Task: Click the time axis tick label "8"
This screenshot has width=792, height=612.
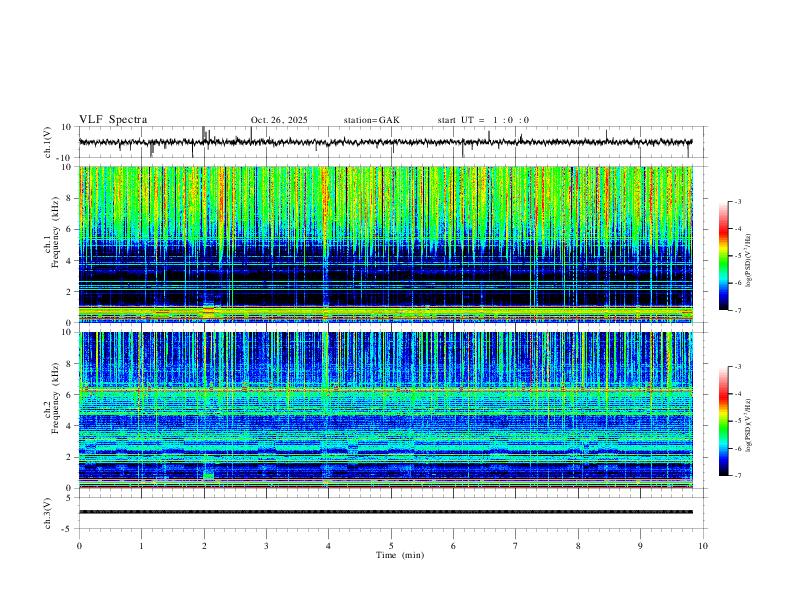Action: coord(578,546)
